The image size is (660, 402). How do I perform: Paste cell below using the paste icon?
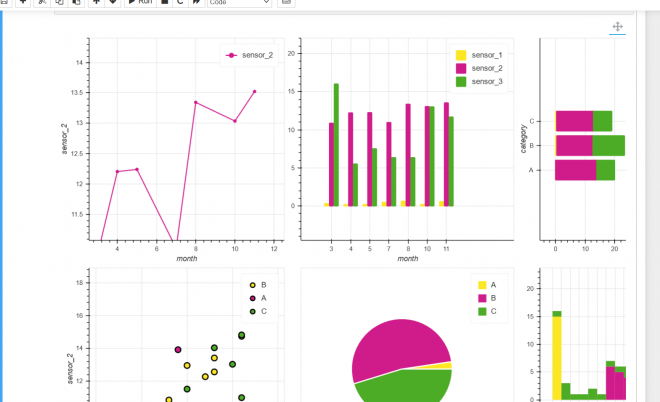coord(75,3)
